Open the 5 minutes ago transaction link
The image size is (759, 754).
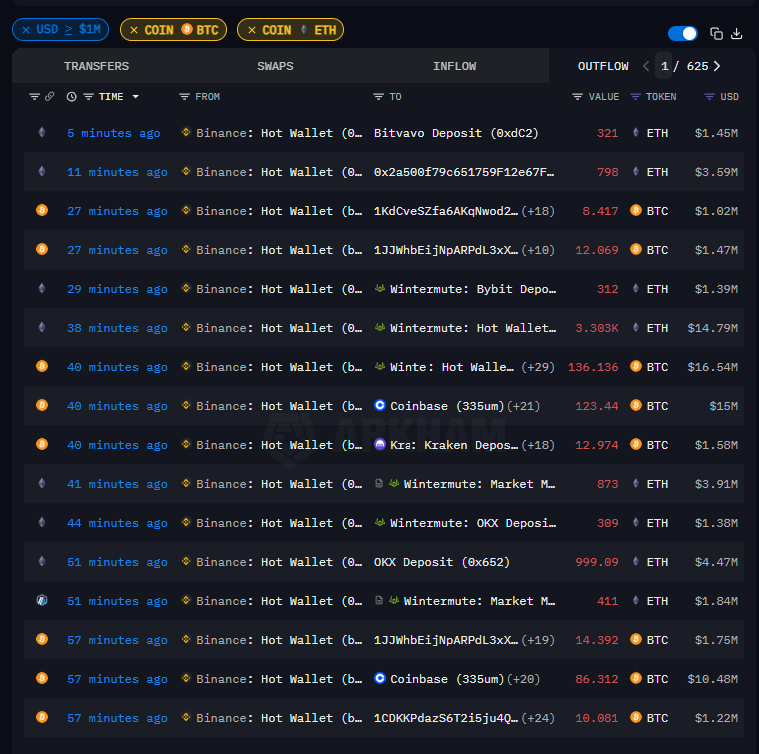click(114, 133)
